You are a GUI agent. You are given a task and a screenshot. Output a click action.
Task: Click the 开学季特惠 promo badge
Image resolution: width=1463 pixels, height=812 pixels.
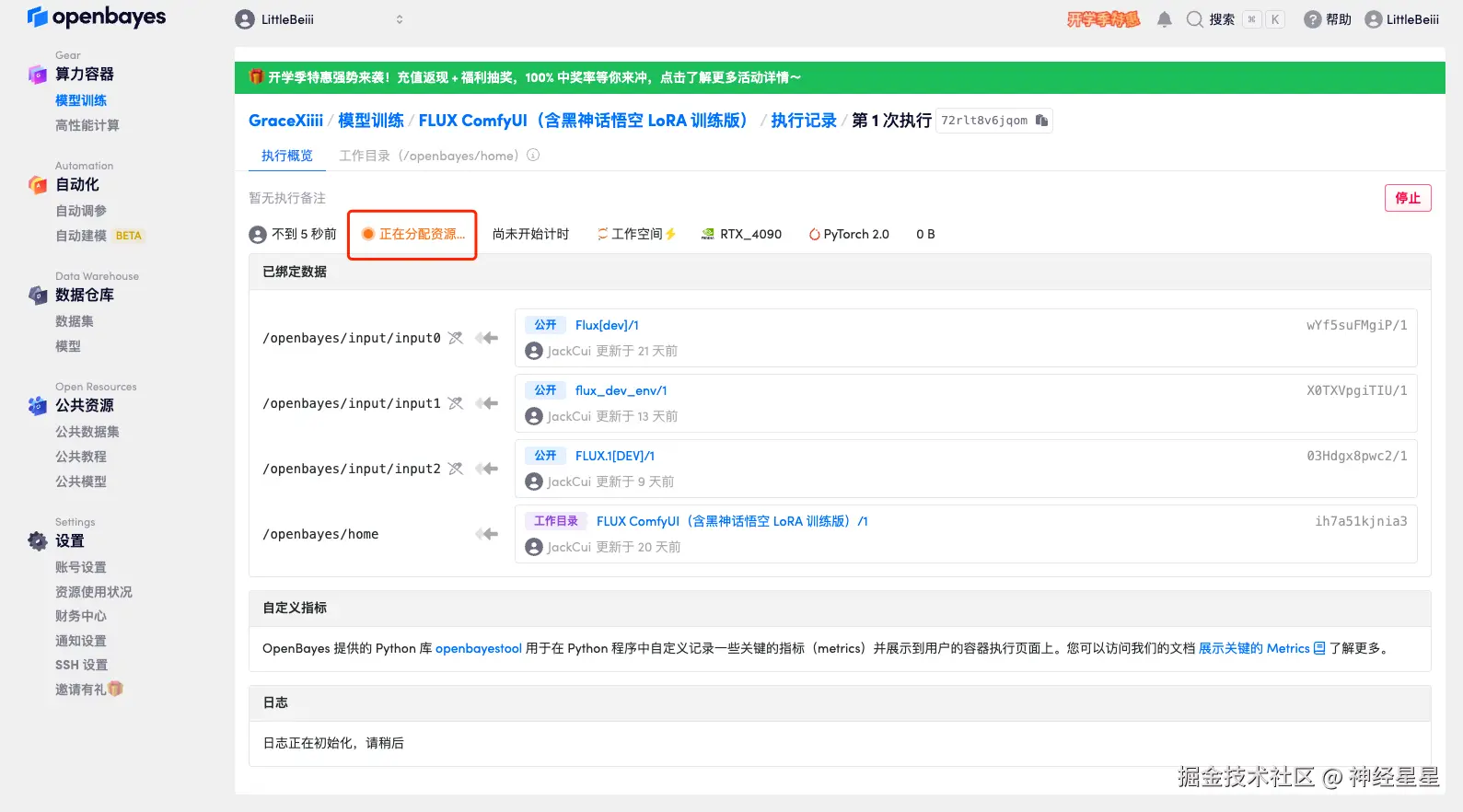(1104, 19)
